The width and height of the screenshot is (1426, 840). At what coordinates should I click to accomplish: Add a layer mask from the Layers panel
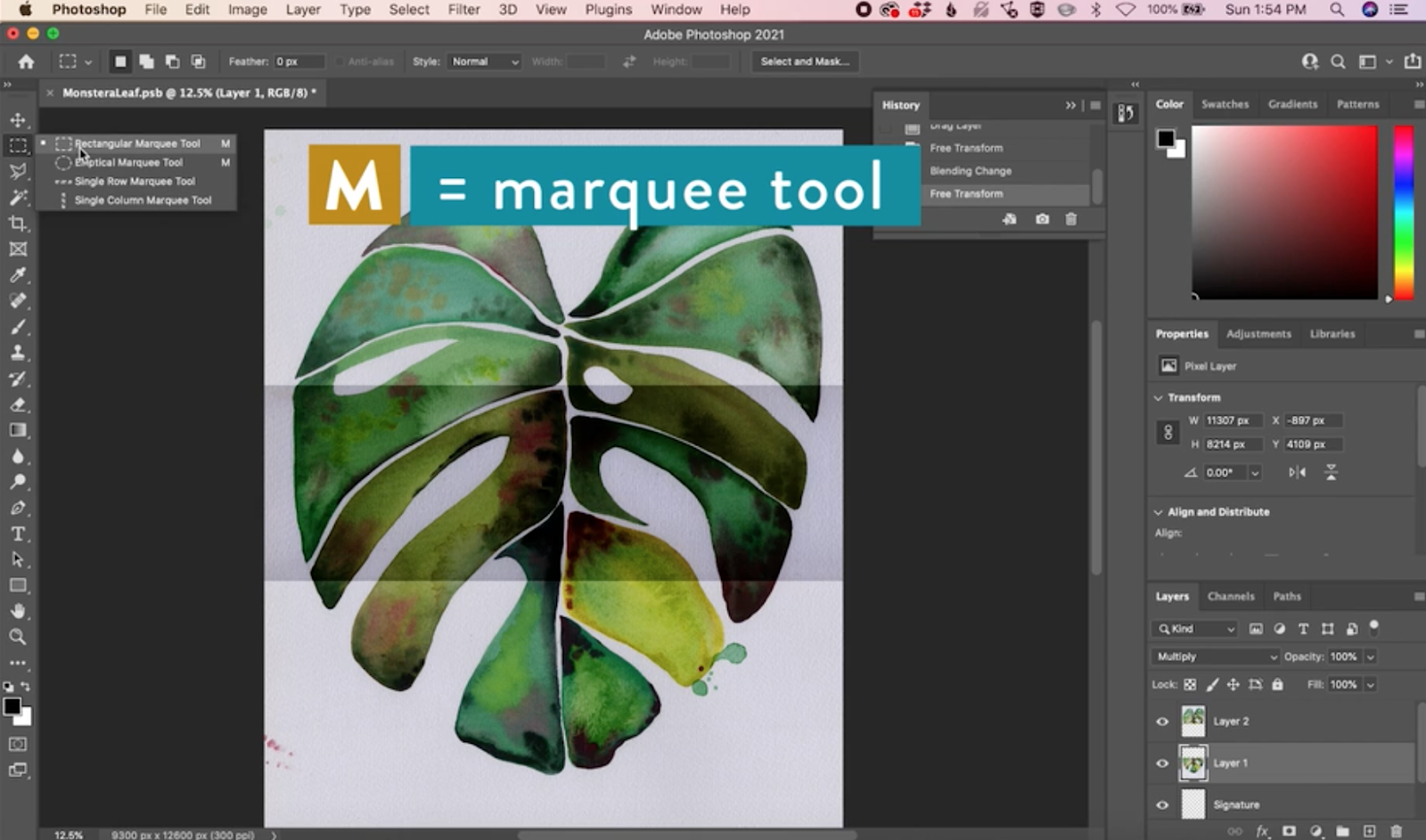[x=1290, y=831]
